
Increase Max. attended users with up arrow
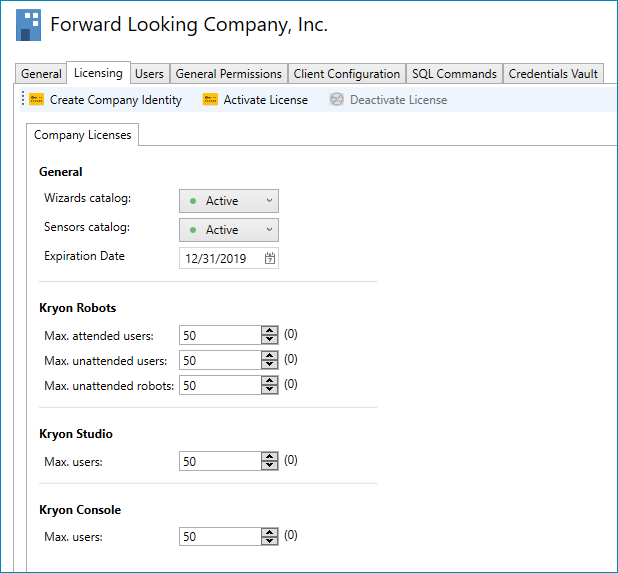[x=270, y=331]
